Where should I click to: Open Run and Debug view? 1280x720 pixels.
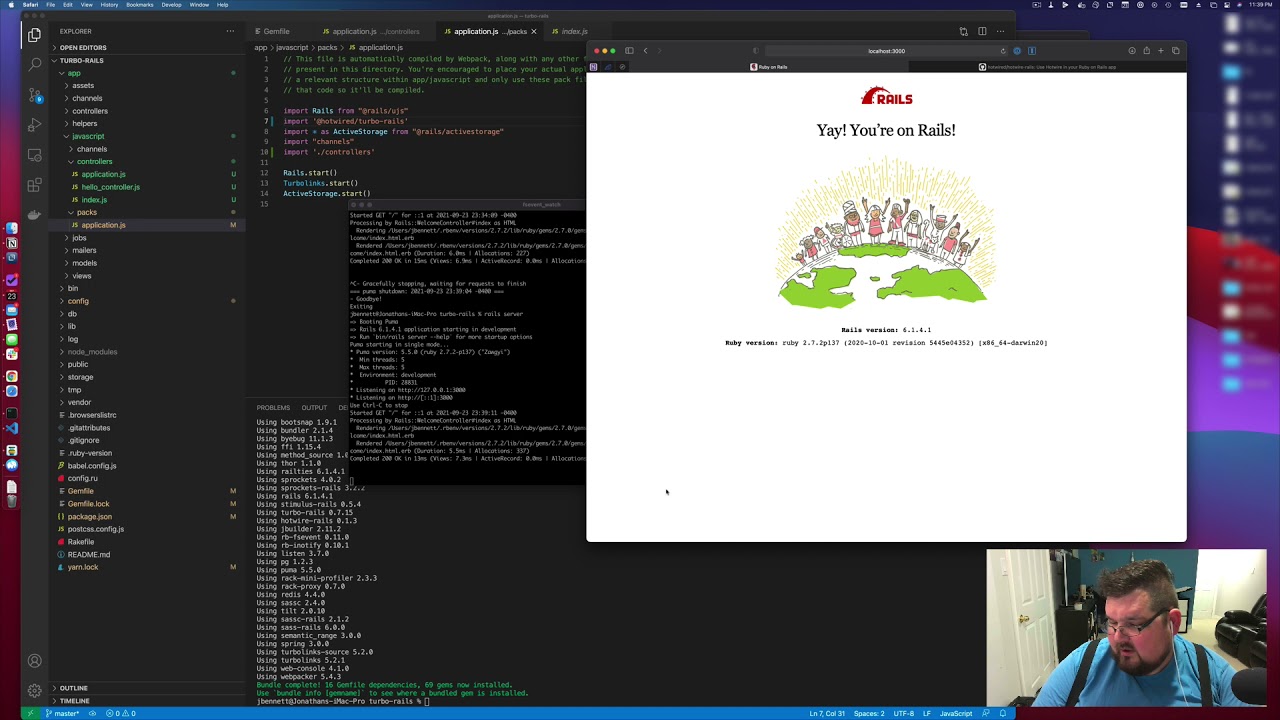[34, 125]
